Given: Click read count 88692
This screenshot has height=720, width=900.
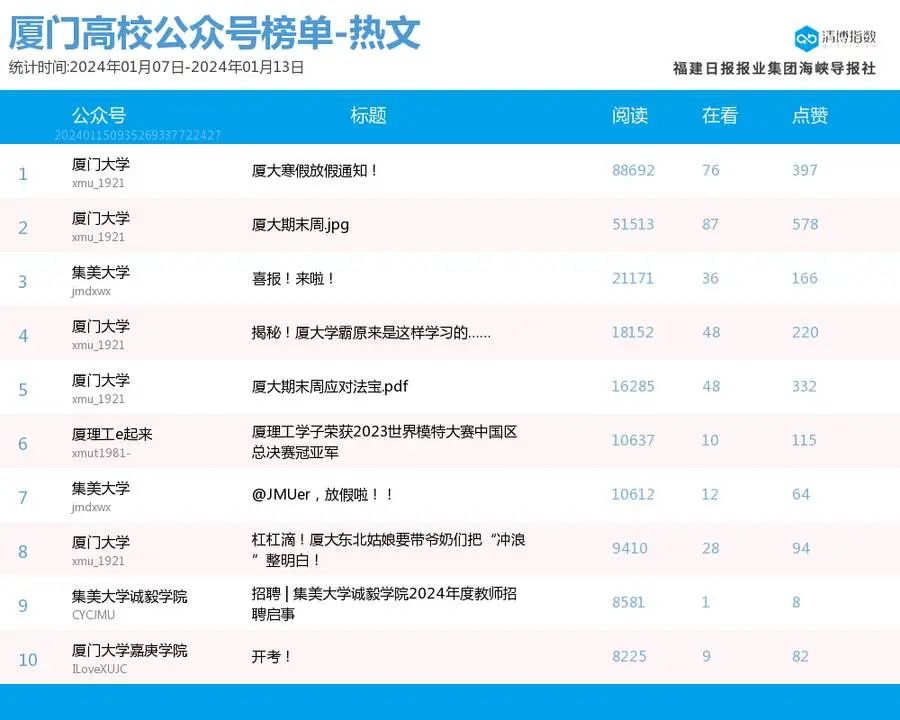Looking at the screenshot, I should pyautogui.click(x=633, y=170).
